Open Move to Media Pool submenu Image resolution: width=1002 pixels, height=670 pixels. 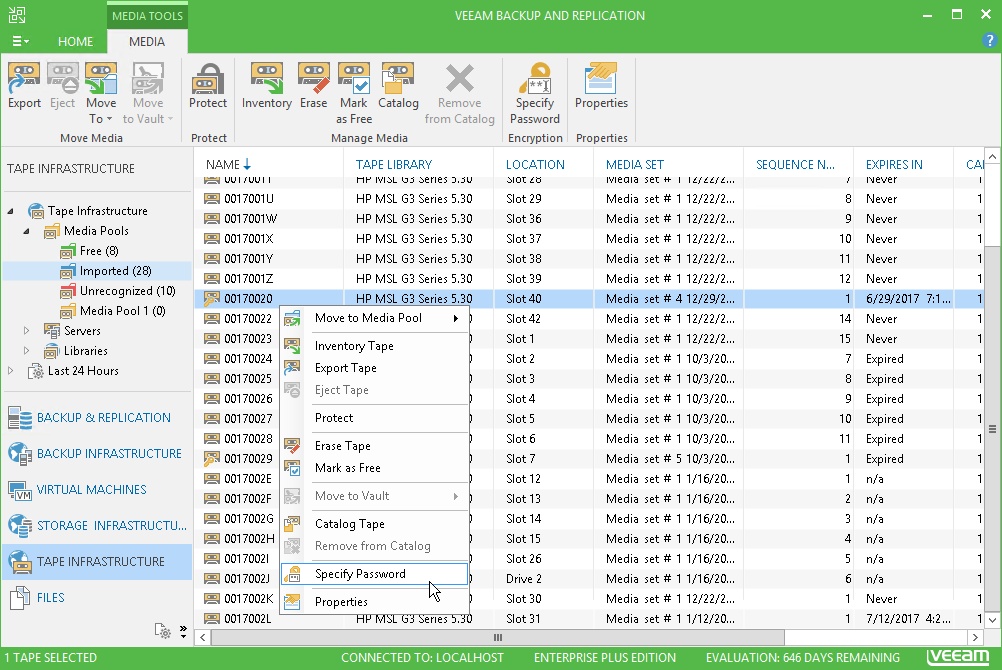375,318
